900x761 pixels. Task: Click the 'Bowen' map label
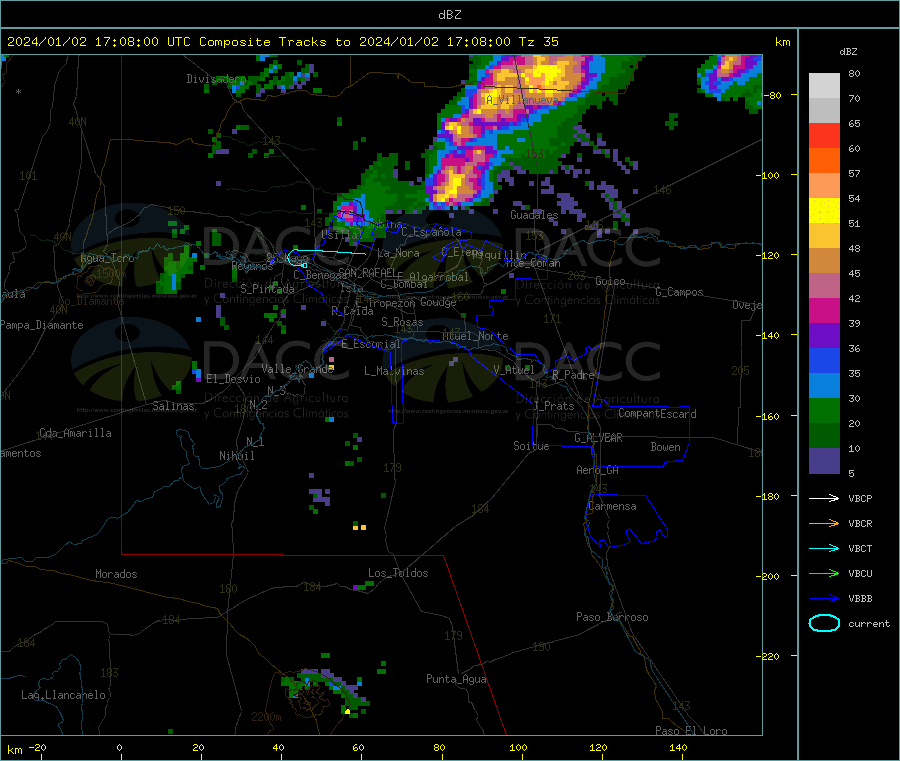666,447
